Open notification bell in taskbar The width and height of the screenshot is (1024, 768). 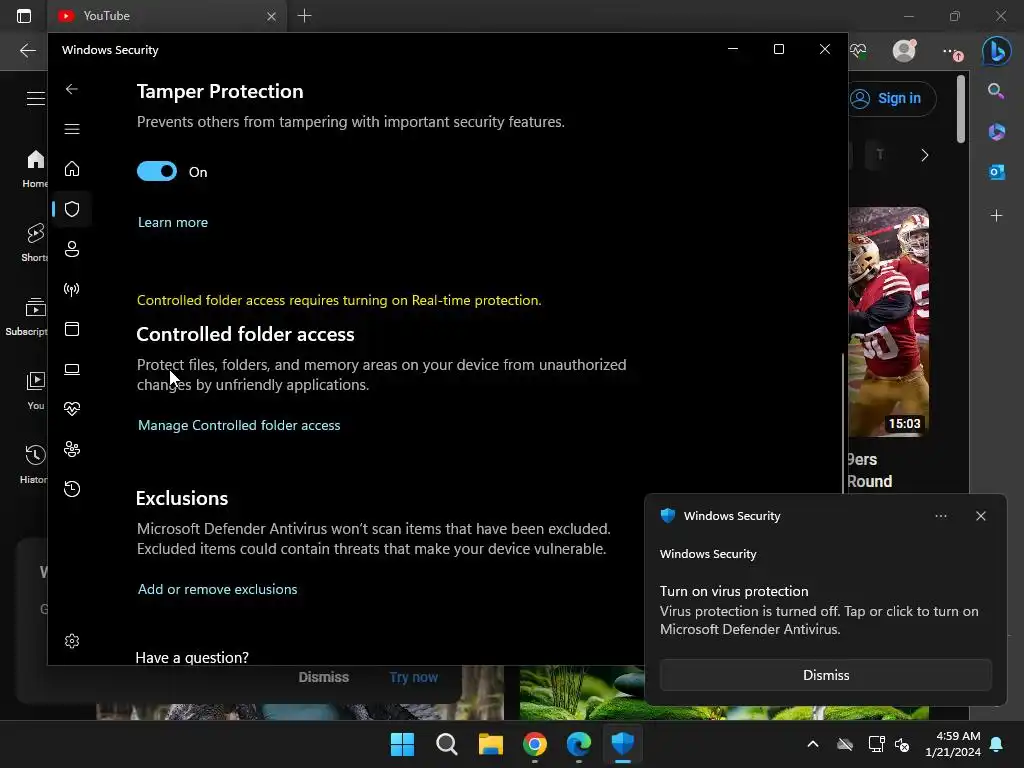997,744
